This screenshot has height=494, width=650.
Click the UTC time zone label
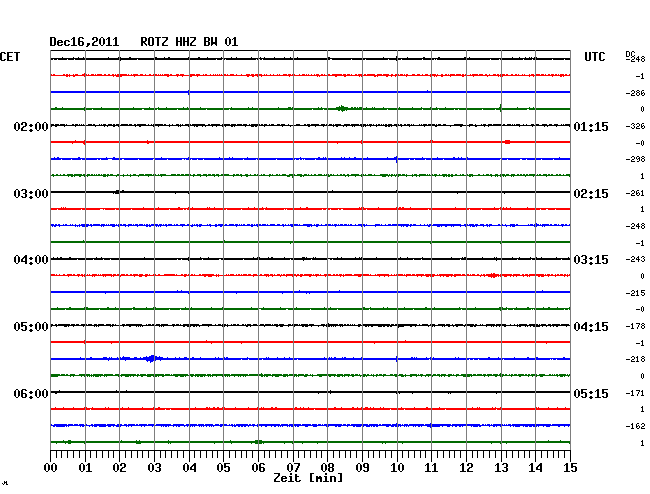594,57
